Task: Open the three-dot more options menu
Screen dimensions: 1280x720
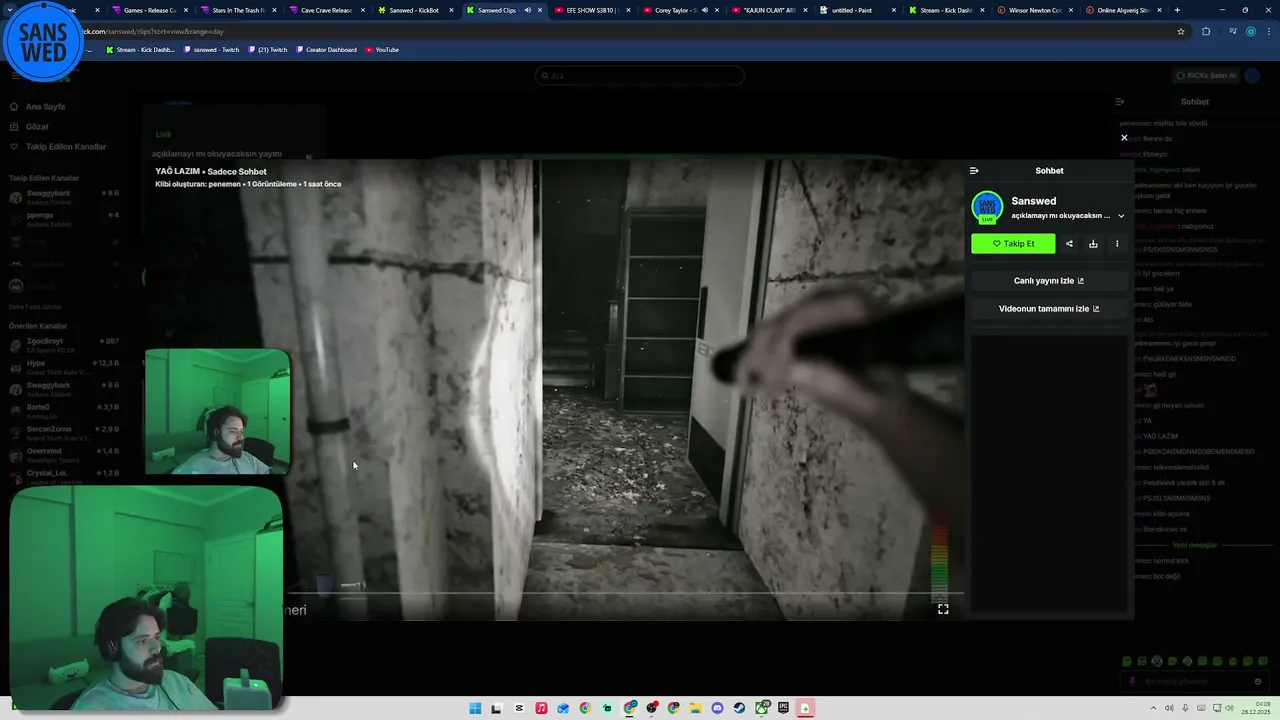Action: 1117,244
